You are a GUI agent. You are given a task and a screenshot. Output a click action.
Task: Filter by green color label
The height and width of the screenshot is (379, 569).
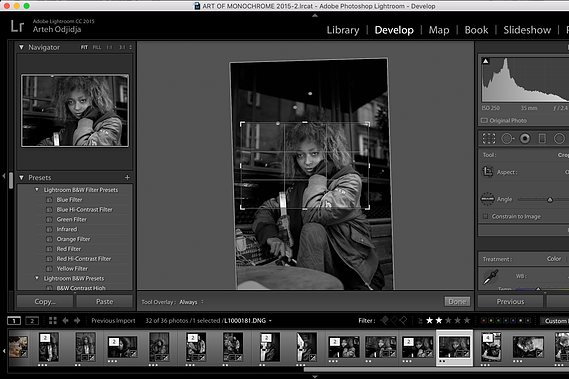(498, 321)
